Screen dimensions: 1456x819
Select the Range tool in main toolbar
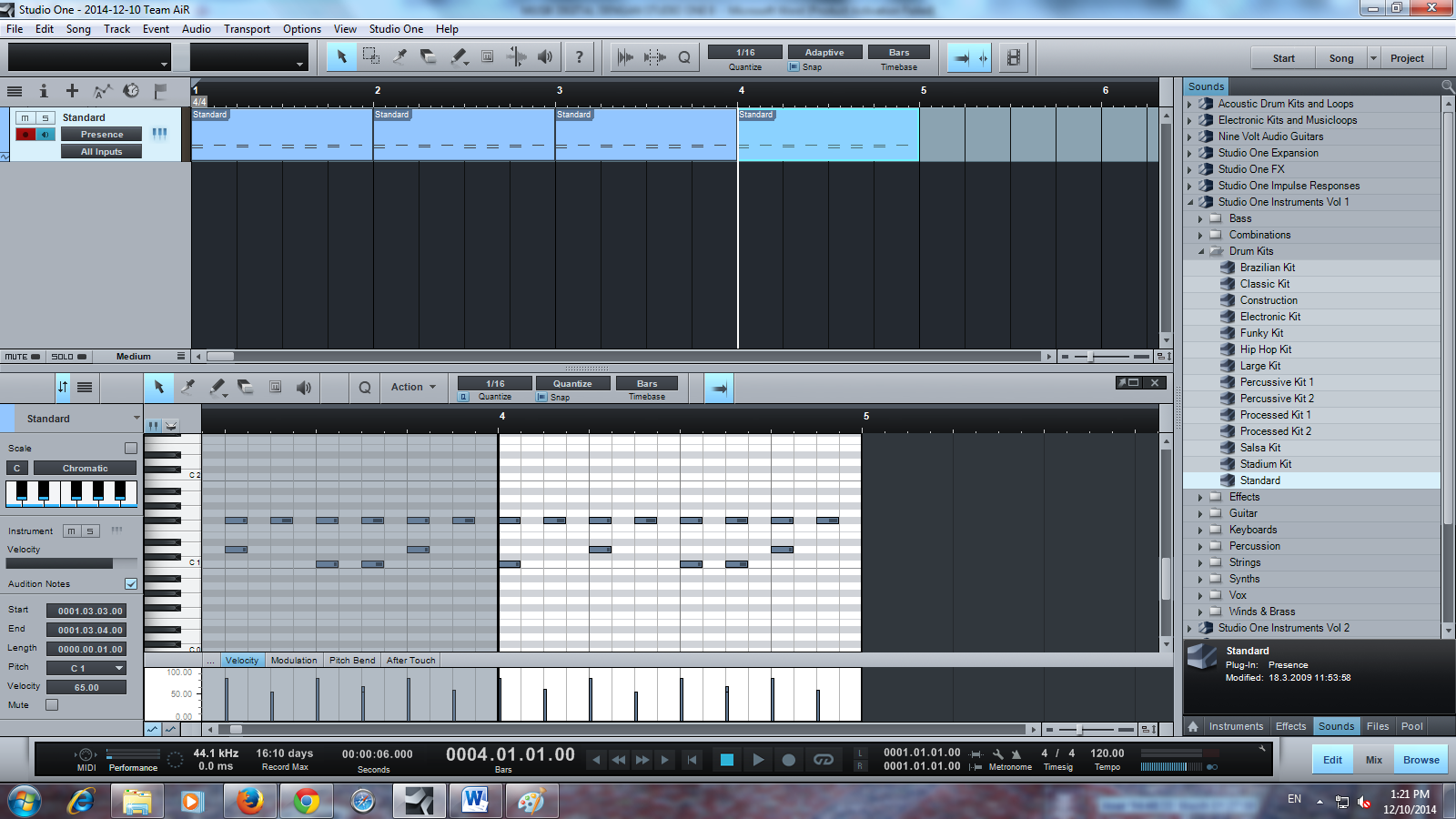[x=370, y=56]
